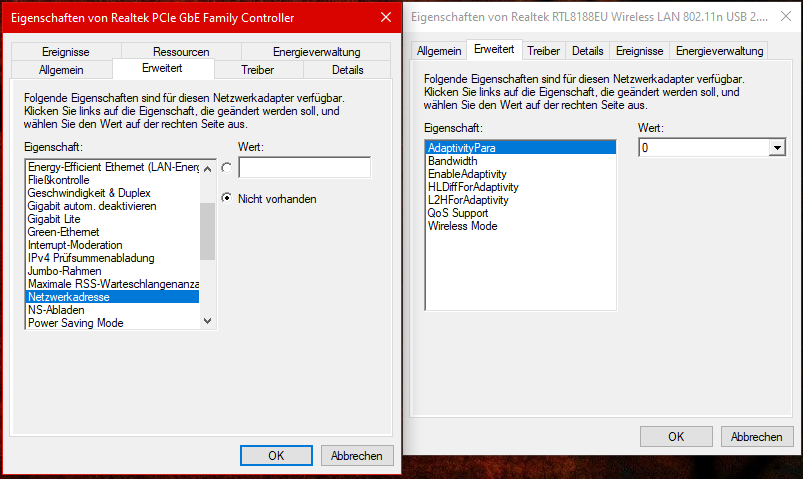This screenshot has height=479, width=803.
Task: Select L2HForAdaptivity property
Action: tap(521, 200)
